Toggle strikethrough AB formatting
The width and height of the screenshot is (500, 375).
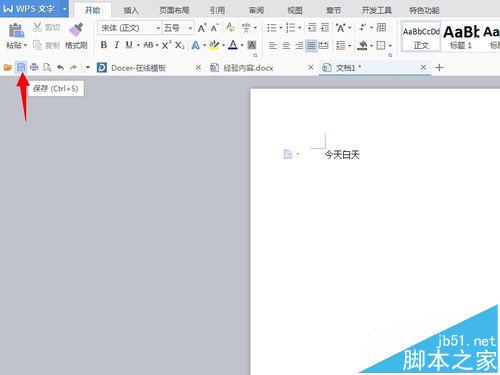(x=148, y=45)
